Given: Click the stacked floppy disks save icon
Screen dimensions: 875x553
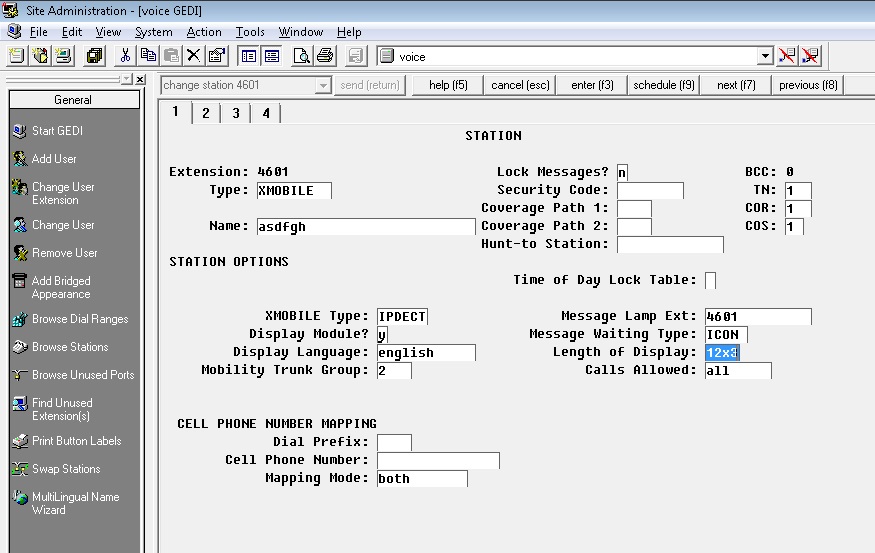Looking at the screenshot, I should [x=95, y=56].
